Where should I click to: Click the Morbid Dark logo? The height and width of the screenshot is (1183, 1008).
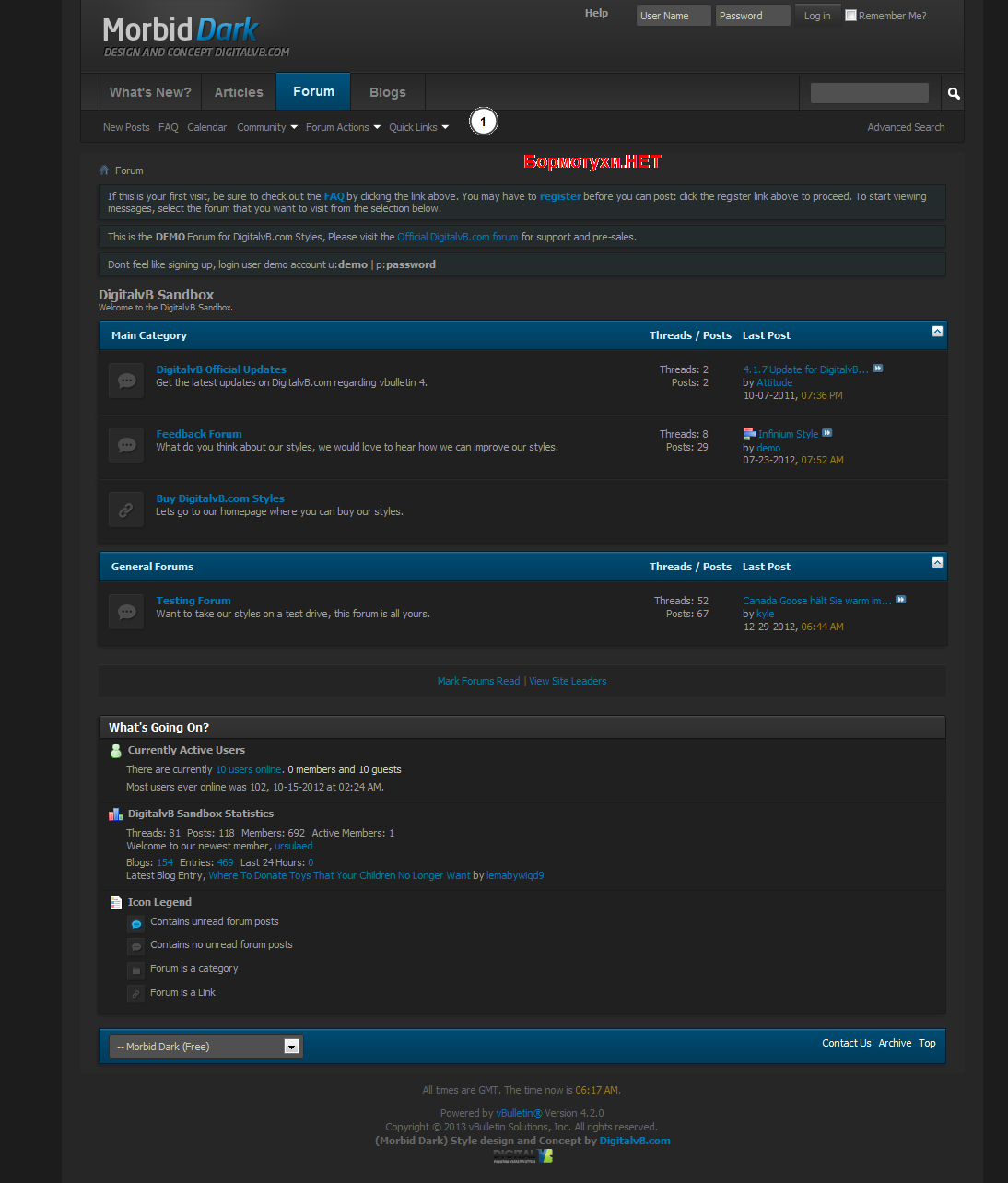coord(196,37)
